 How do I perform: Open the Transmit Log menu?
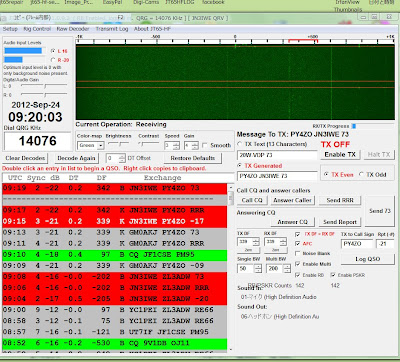pyautogui.click(x=112, y=29)
